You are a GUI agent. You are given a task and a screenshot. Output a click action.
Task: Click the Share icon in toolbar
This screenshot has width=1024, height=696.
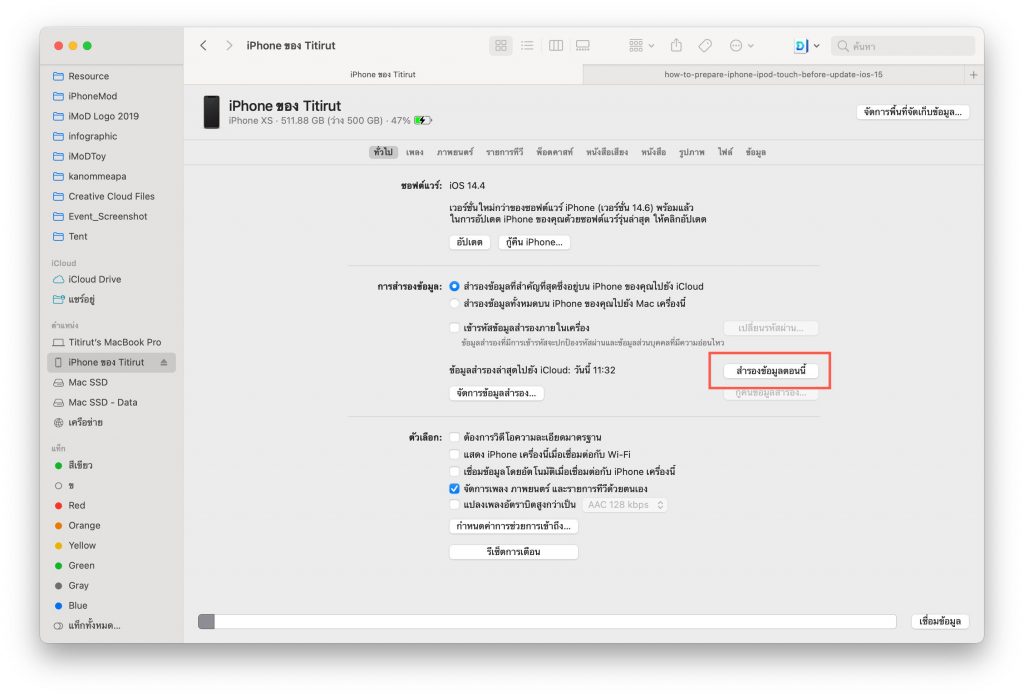pos(677,46)
